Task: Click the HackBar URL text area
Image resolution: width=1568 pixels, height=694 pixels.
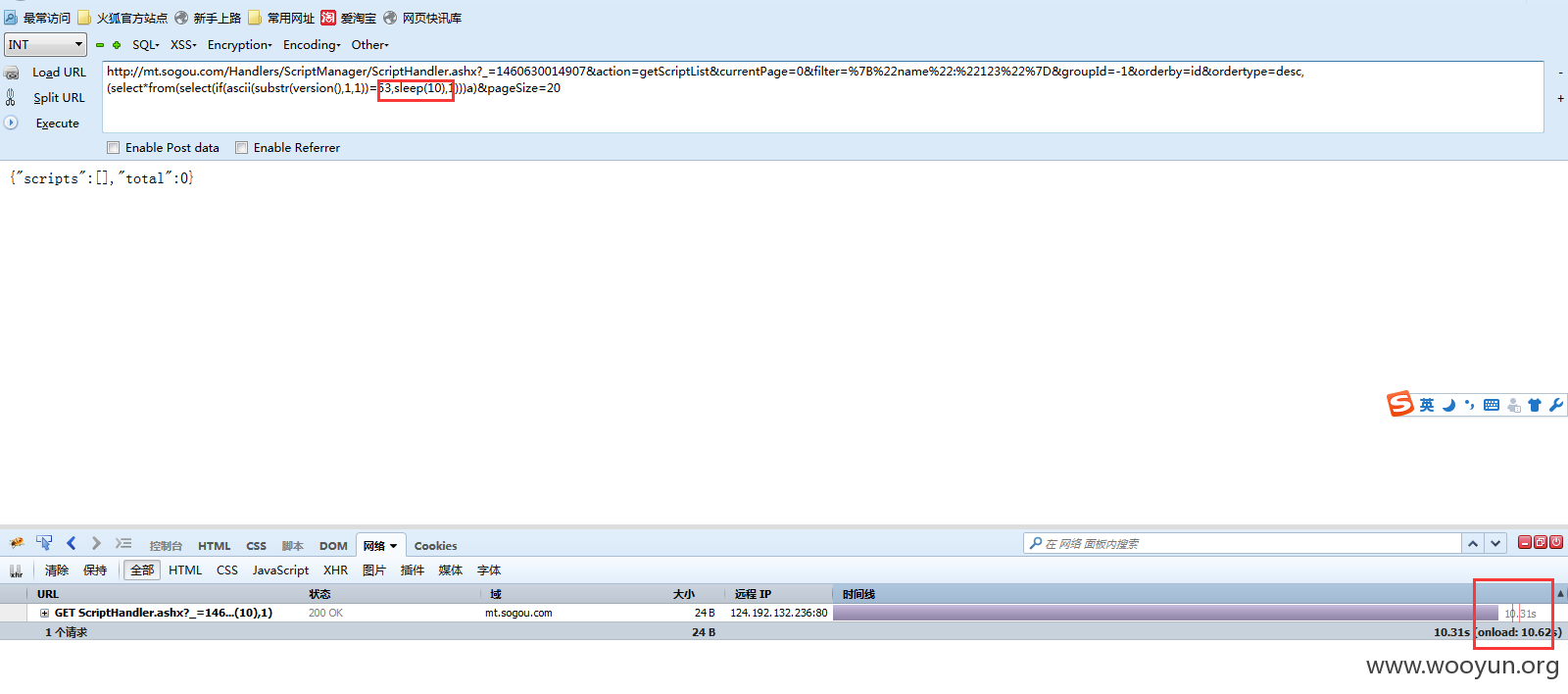Action: pyautogui.click(x=823, y=97)
